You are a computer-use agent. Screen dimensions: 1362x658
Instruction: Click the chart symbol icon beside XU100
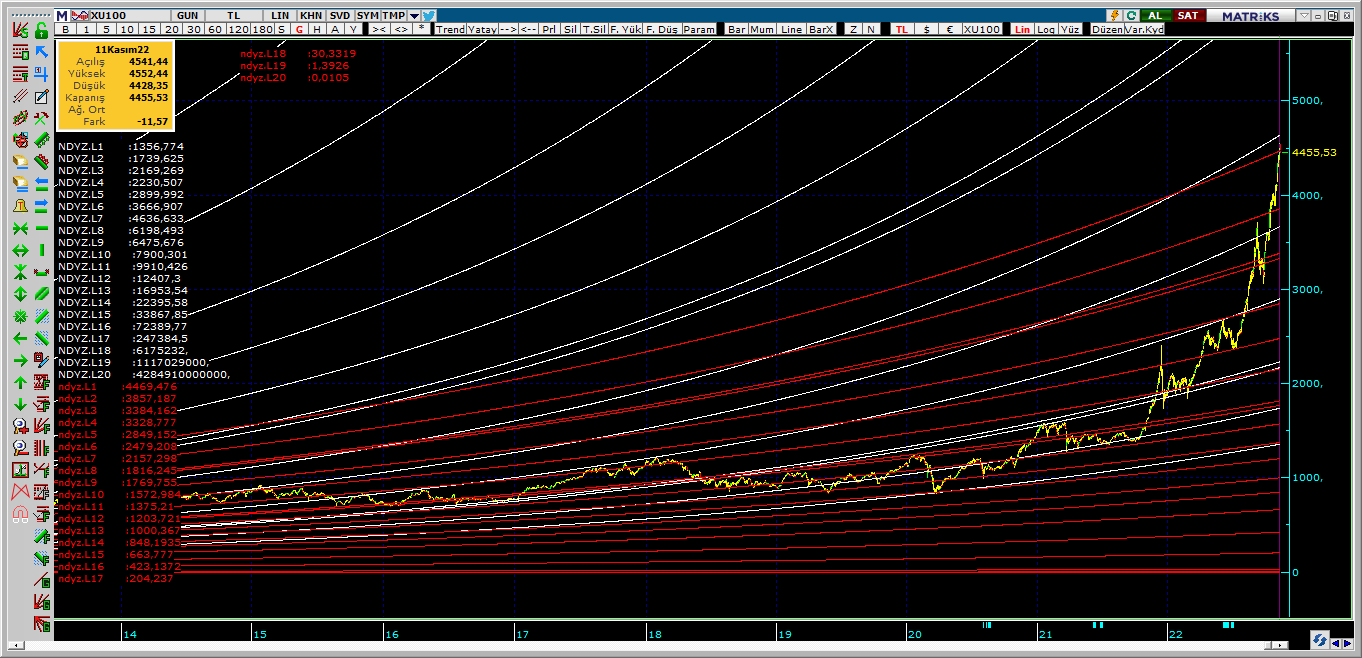[x=79, y=16]
